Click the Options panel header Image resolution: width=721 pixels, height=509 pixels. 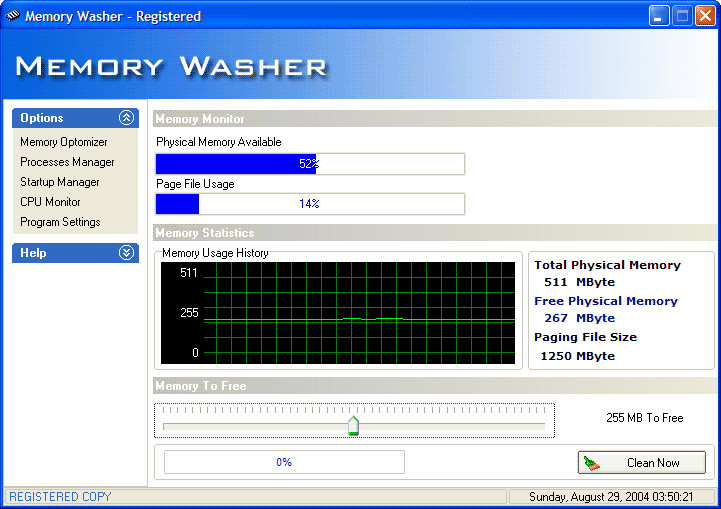point(75,118)
